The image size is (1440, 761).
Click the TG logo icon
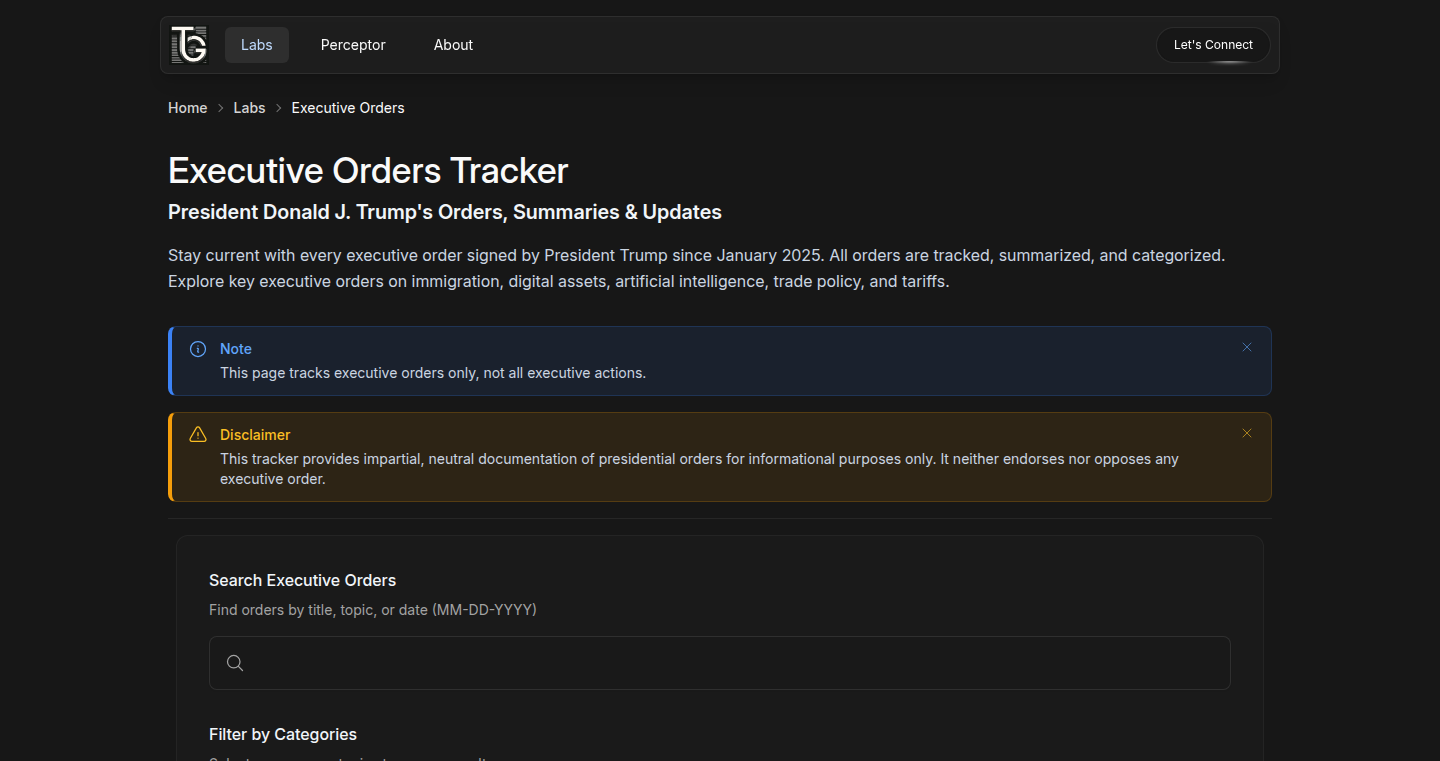click(x=189, y=45)
